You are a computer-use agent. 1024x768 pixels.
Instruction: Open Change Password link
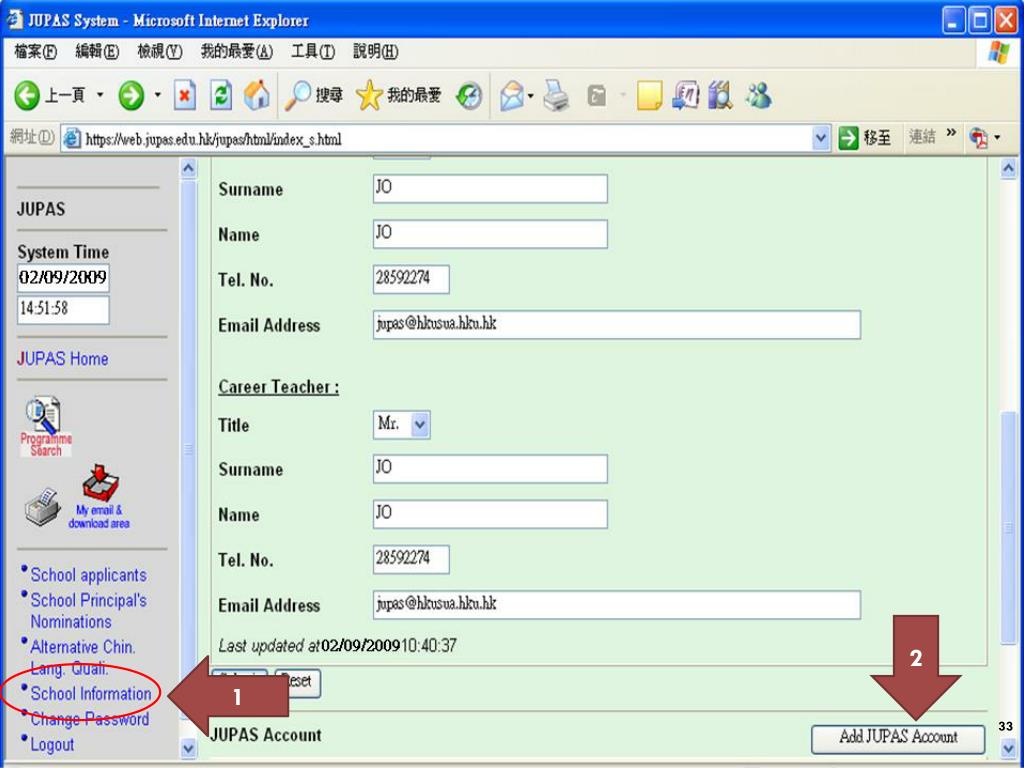coord(89,719)
